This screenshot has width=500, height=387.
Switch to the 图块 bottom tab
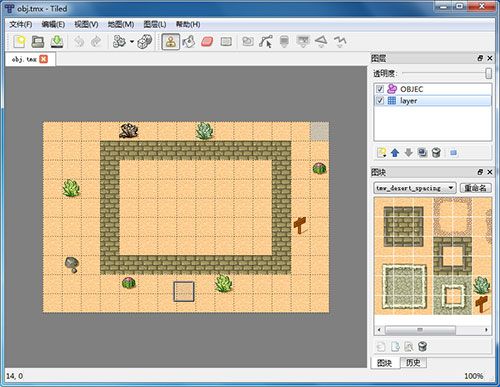[x=385, y=363]
